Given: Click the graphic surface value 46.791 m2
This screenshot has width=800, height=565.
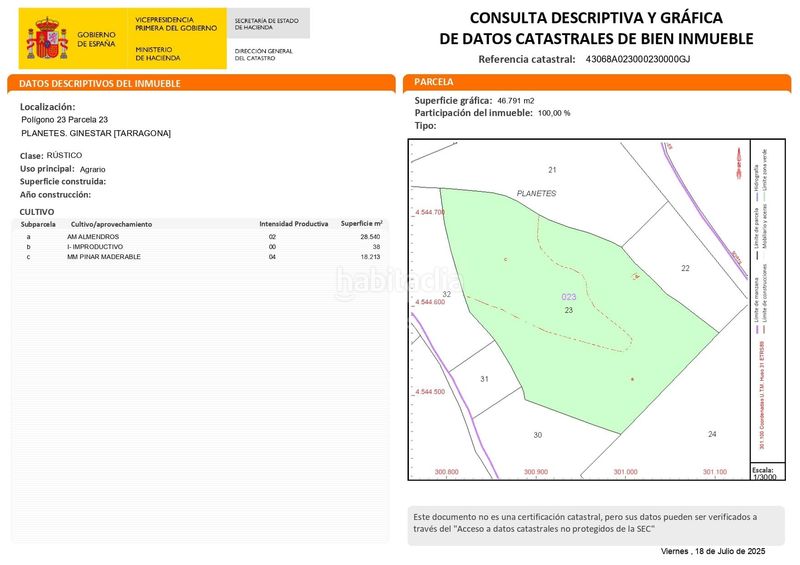Looking at the screenshot, I should 516,101.
